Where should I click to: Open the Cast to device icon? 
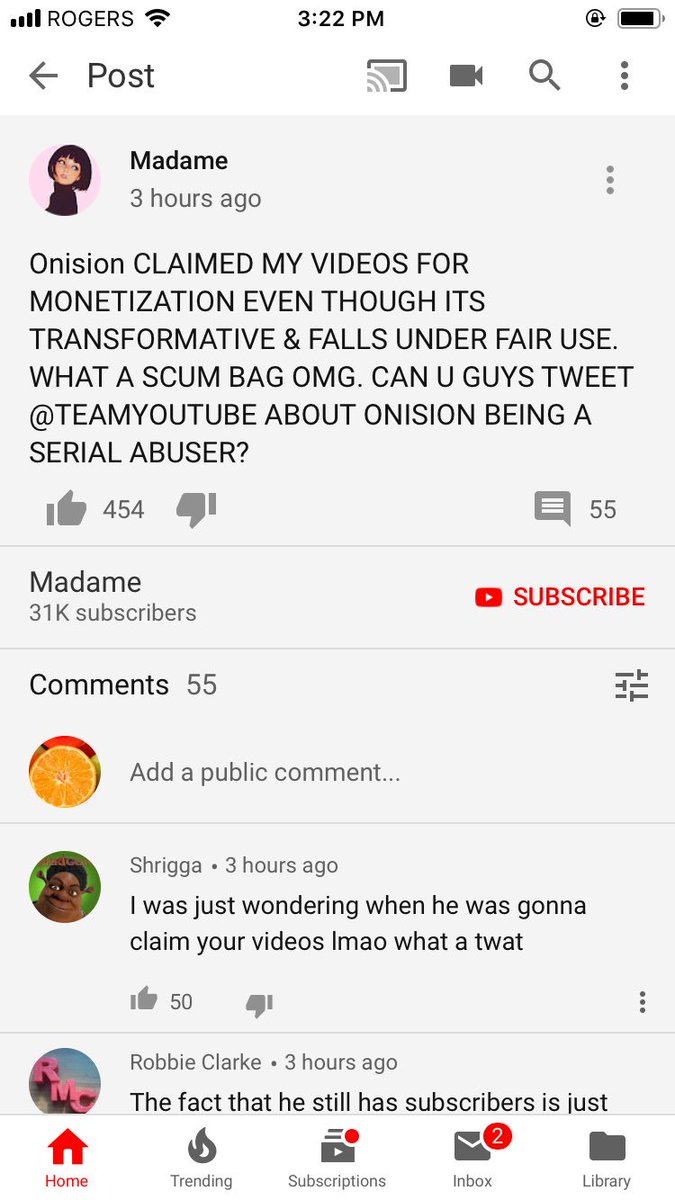click(x=386, y=76)
